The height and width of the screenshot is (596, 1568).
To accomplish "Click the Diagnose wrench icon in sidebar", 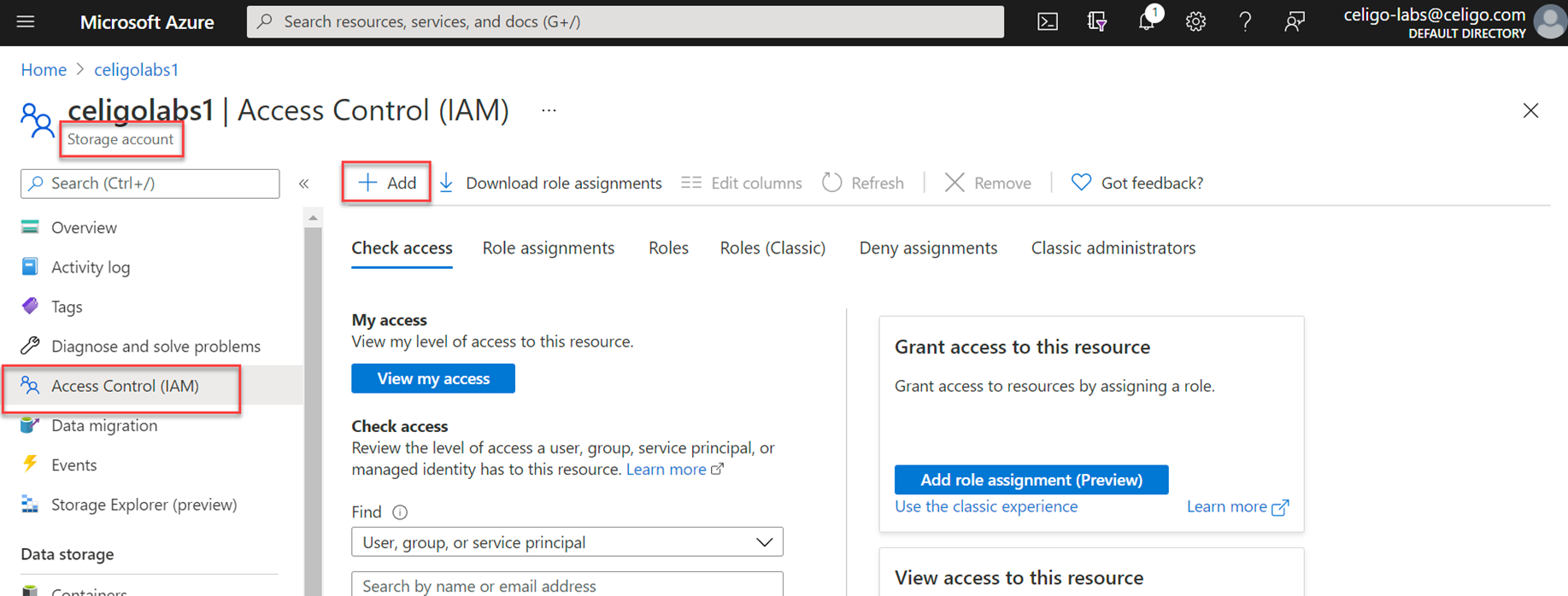I will coord(30,346).
